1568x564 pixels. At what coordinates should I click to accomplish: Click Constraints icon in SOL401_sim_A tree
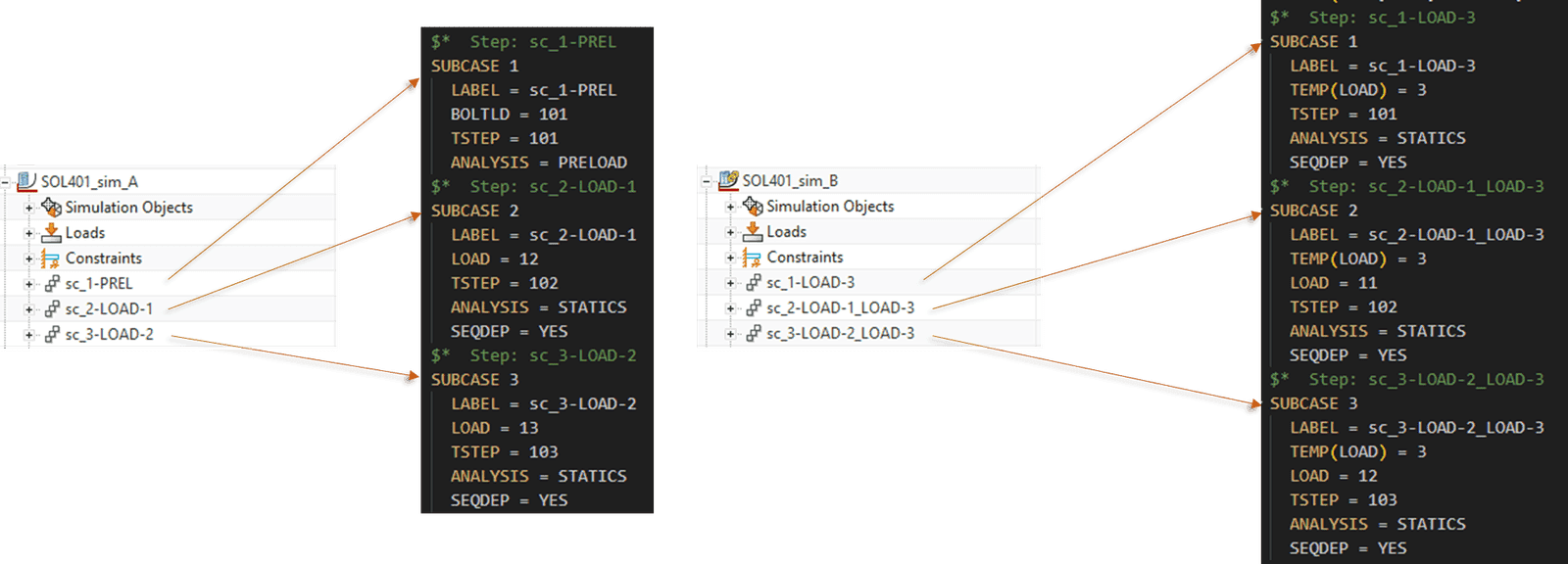tap(51, 258)
